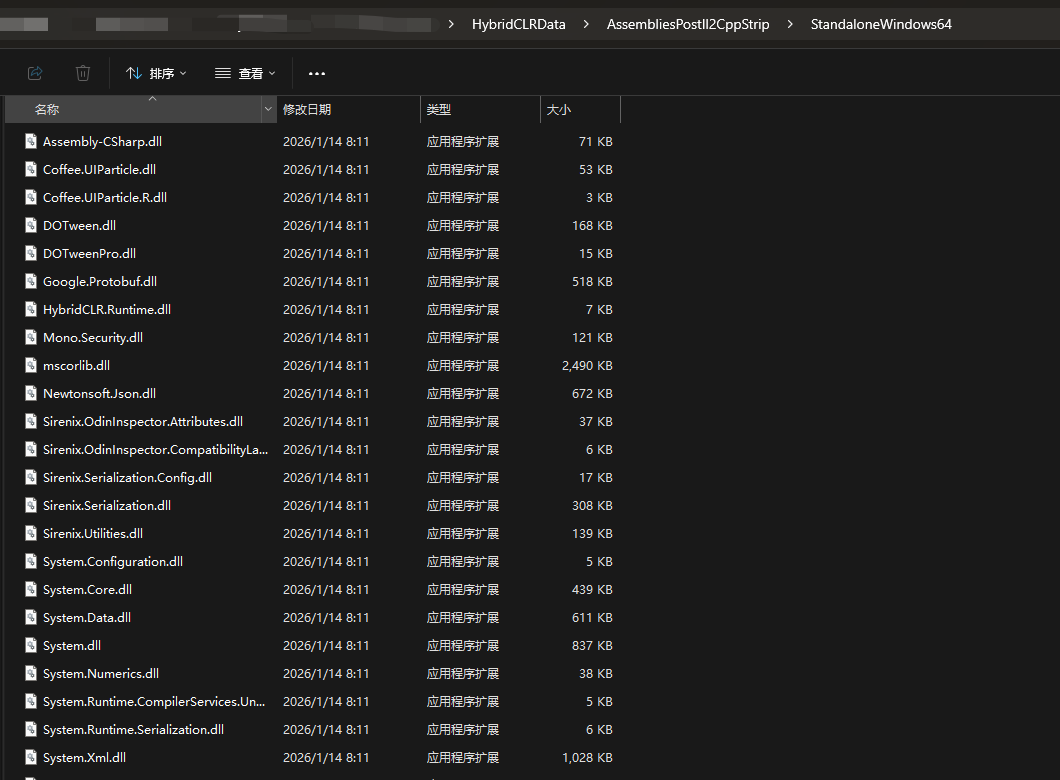
Task: Sort by the 类型 column header
Action: [x=480, y=109]
